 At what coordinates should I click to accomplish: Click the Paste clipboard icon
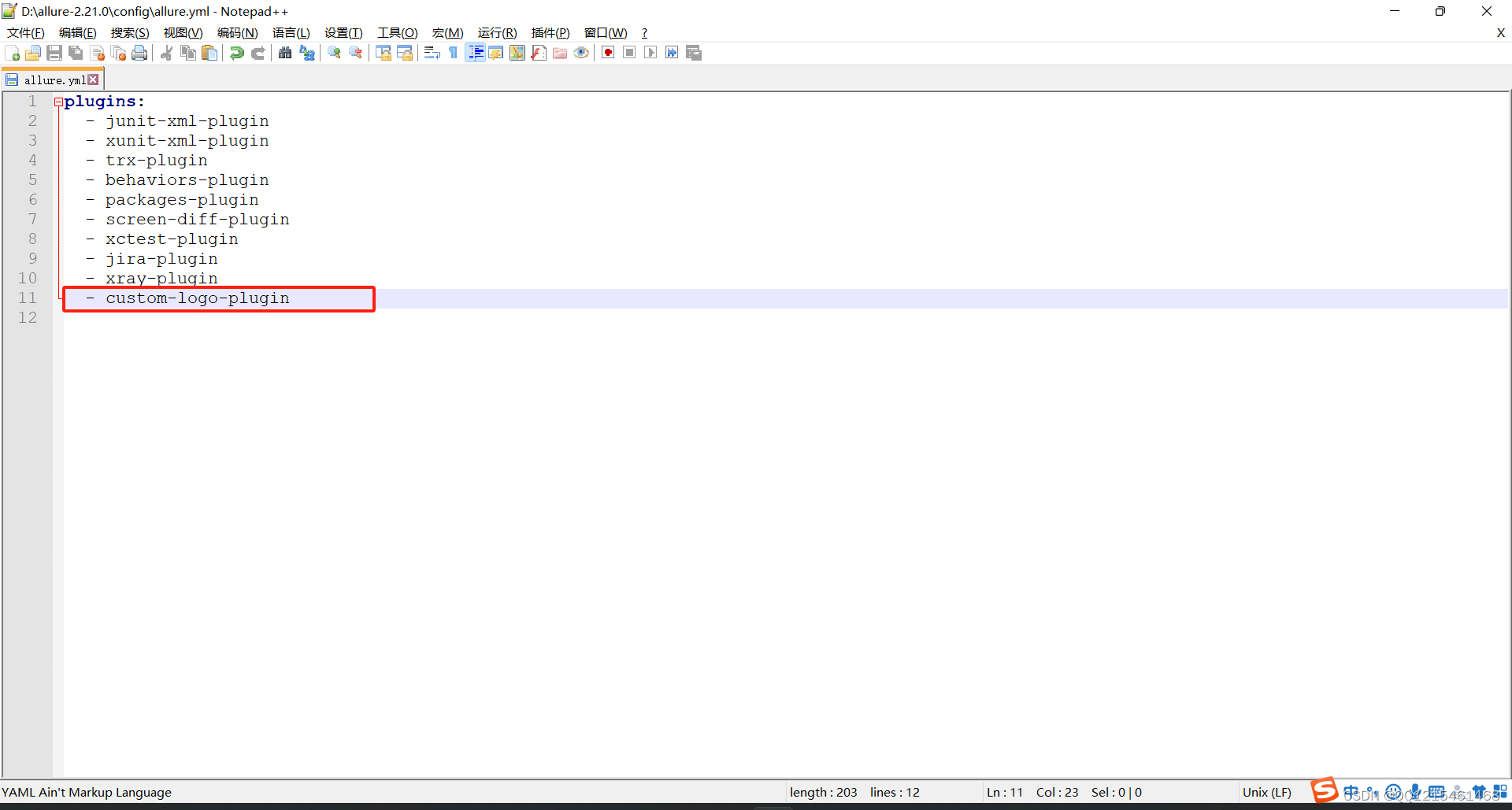tap(209, 53)
